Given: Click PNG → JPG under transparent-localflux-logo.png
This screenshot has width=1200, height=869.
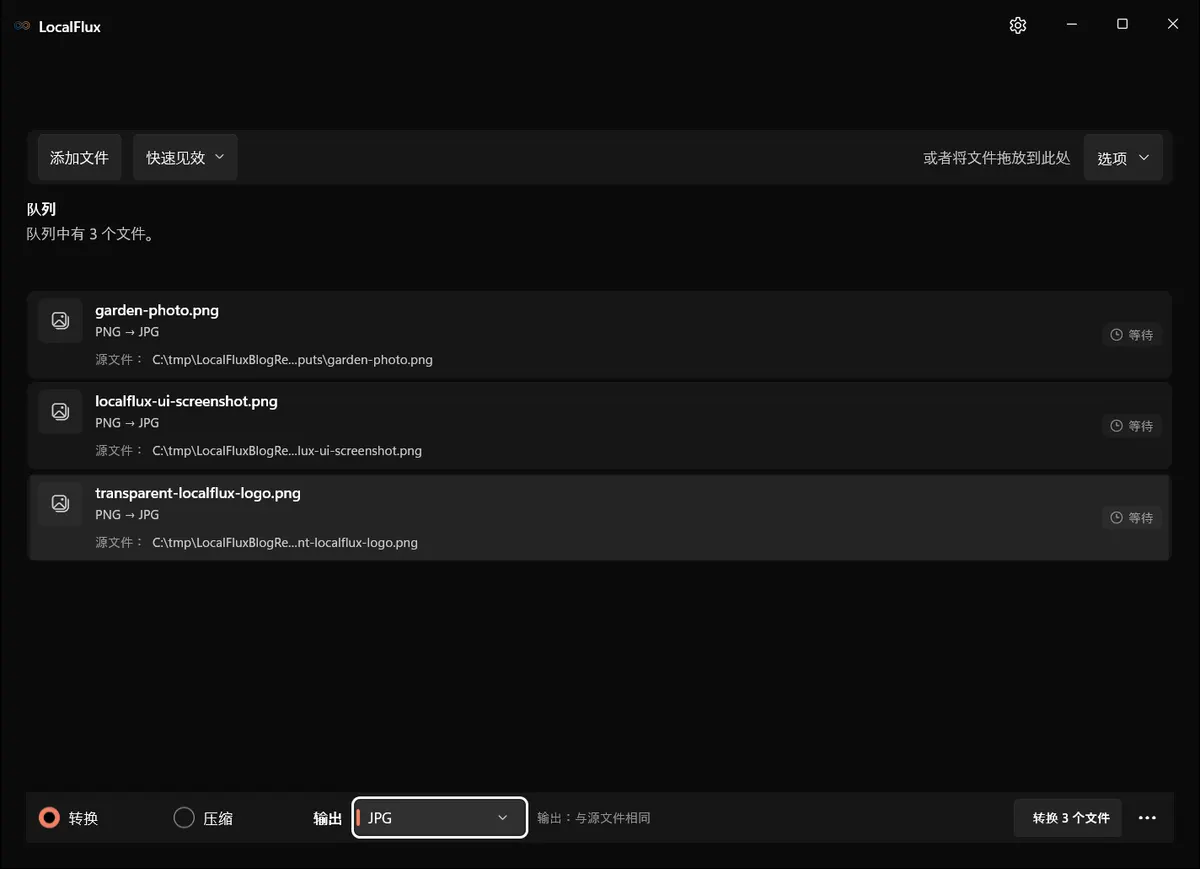Looking at the screenshot, I should (127, 515).
